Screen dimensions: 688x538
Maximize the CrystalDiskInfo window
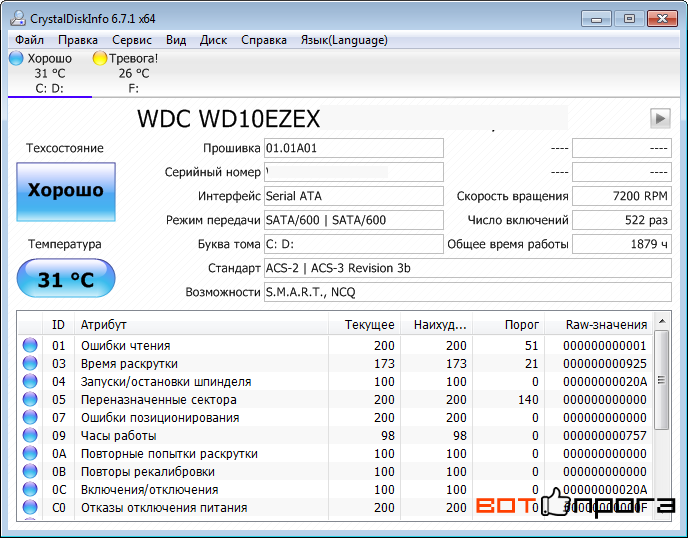pos(629,19)
